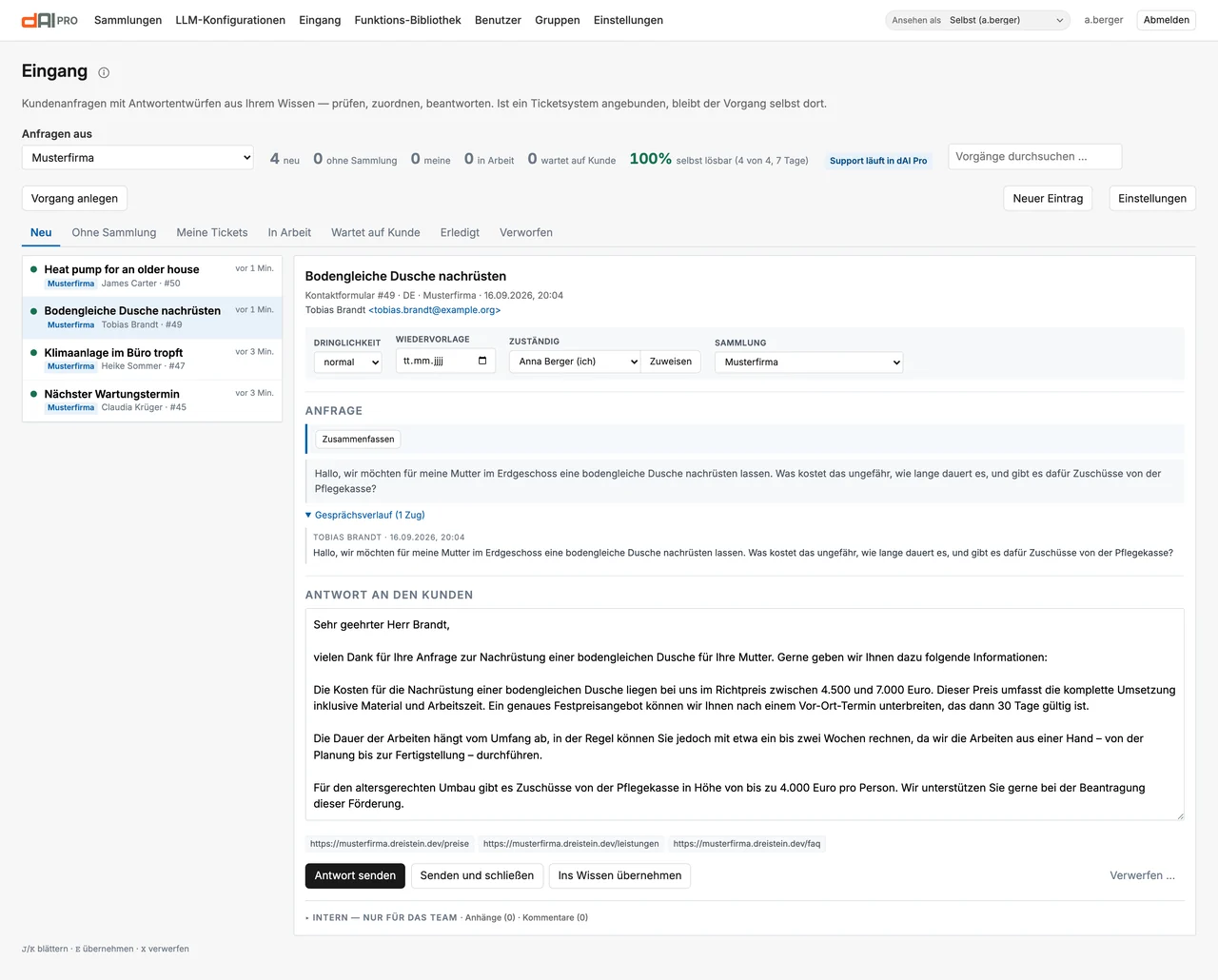Select the Nächster Wartungstermin ticket
This screenshot has height=980, width=1218.
coord(152,400)
